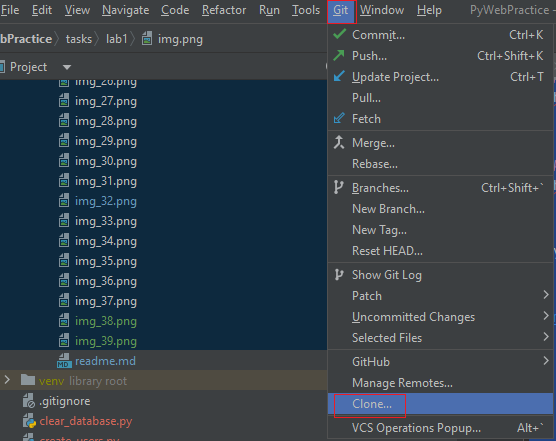
Task: Click the lab1 breadcrumb
Action: pyautogui.click(x=116, y=39)
